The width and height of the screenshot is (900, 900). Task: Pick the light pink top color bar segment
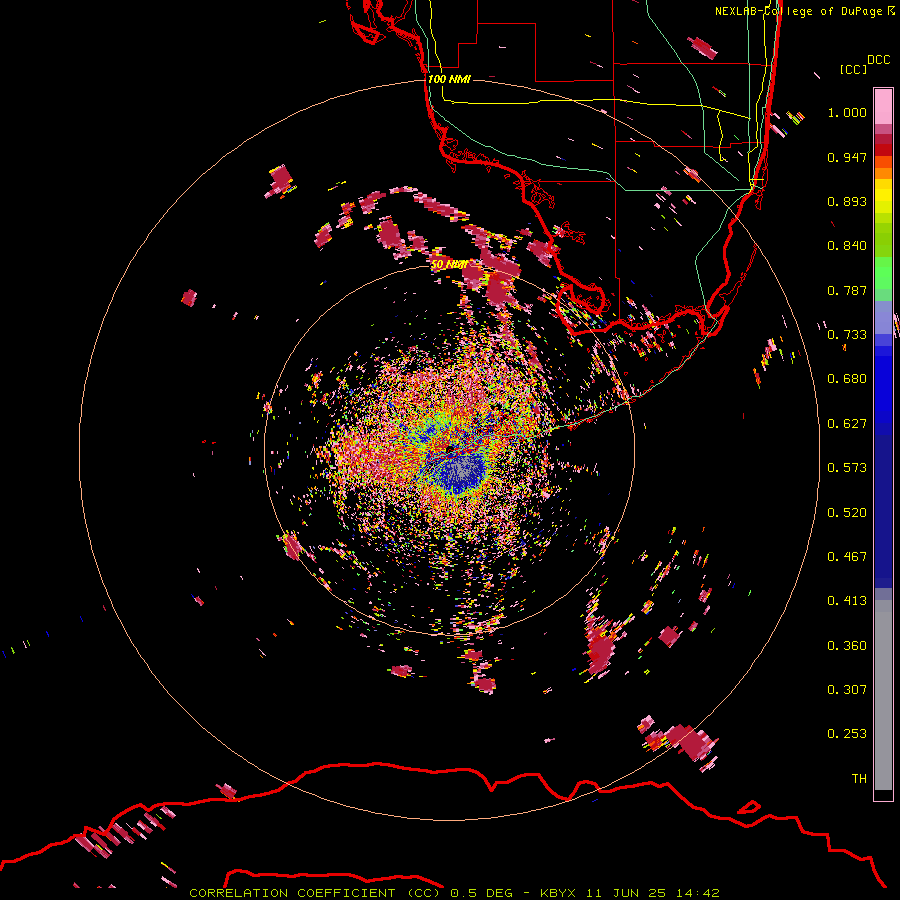[x=883, y=107]
